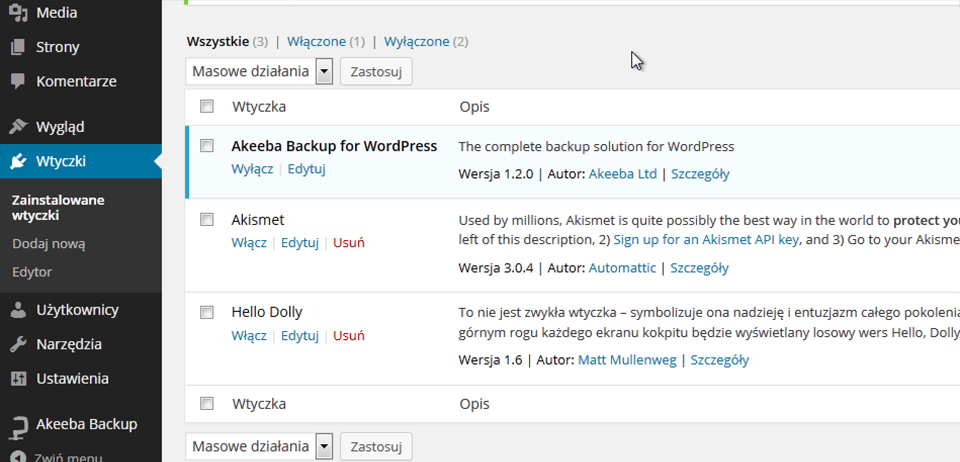Click the Wygląd paintbrush icon
This screenshot has height=462, width=960.
[x=18, y=127]
